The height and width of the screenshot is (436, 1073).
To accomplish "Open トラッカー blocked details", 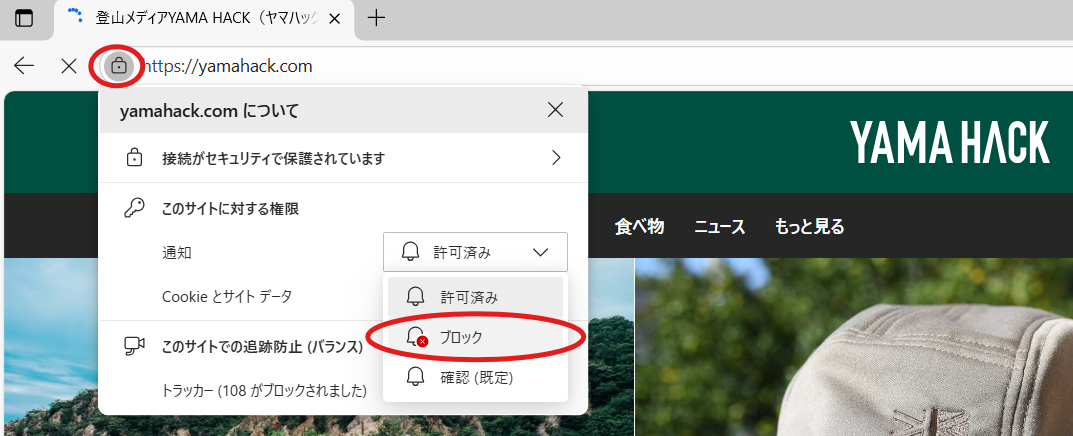I will coord(264,390).
